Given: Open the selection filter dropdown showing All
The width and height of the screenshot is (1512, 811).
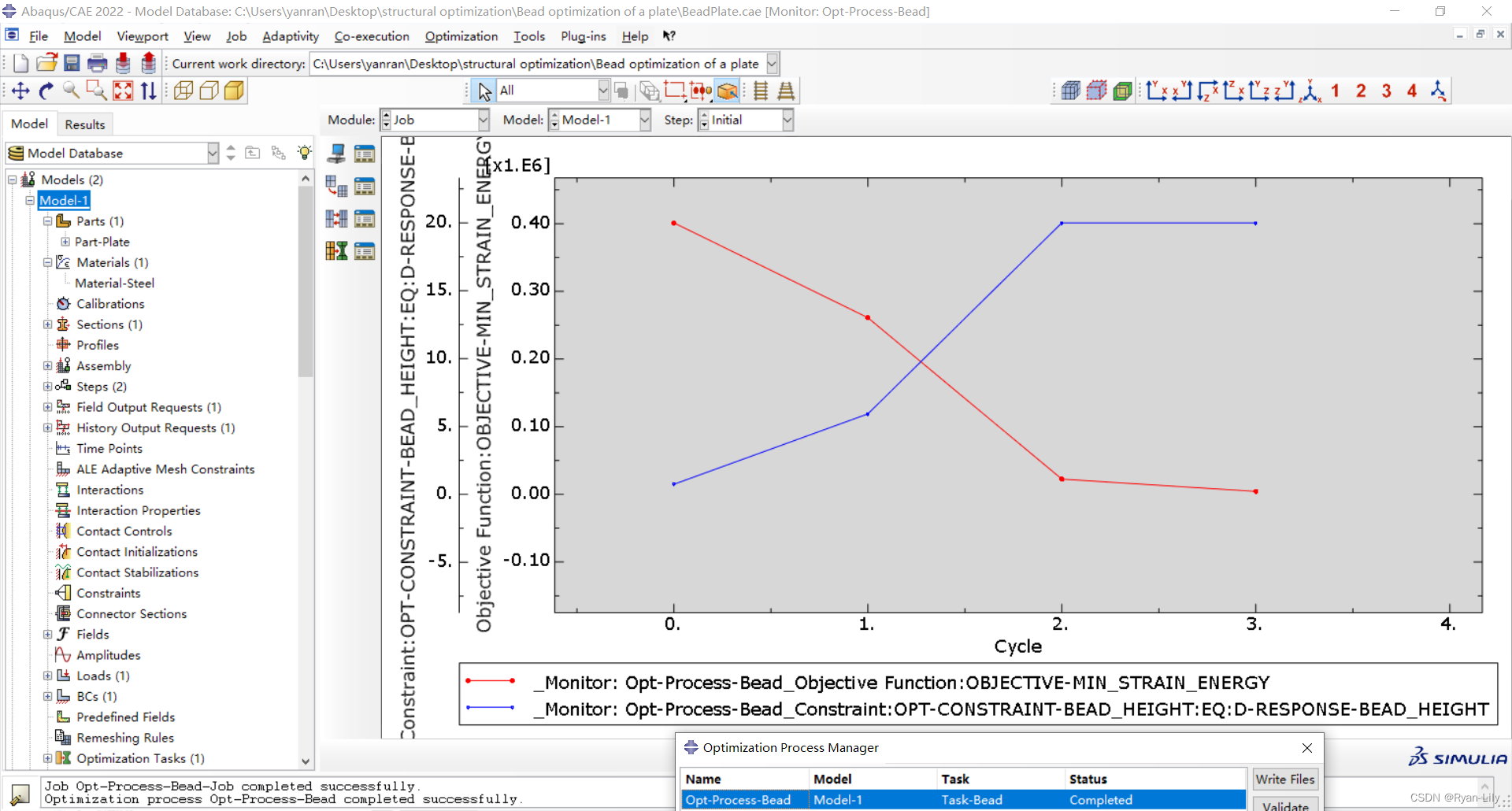Looking at the screenshot, I should (603, 91).
